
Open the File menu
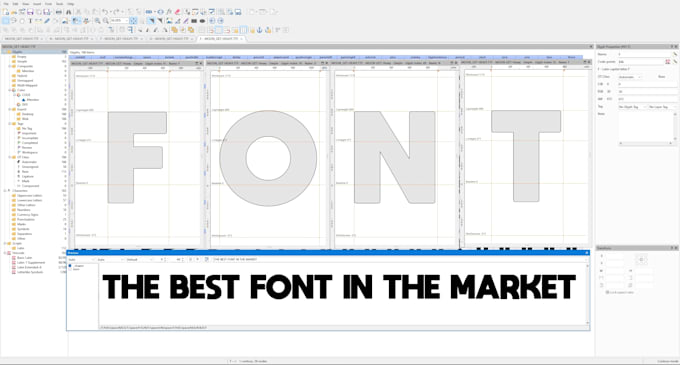[x=6, y=4]
